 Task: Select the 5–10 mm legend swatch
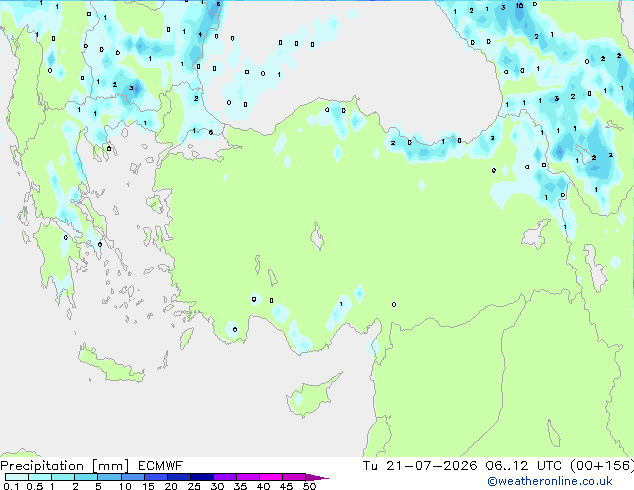click(109, 477)
